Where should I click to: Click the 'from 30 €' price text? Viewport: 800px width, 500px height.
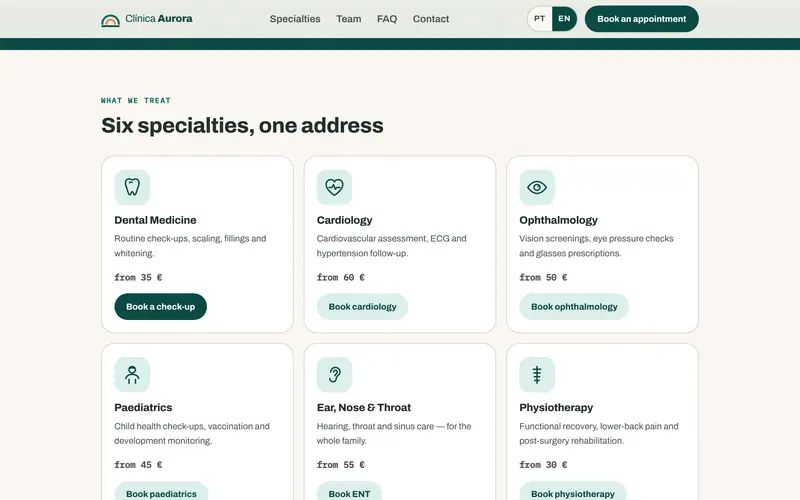tap(543, 464)
